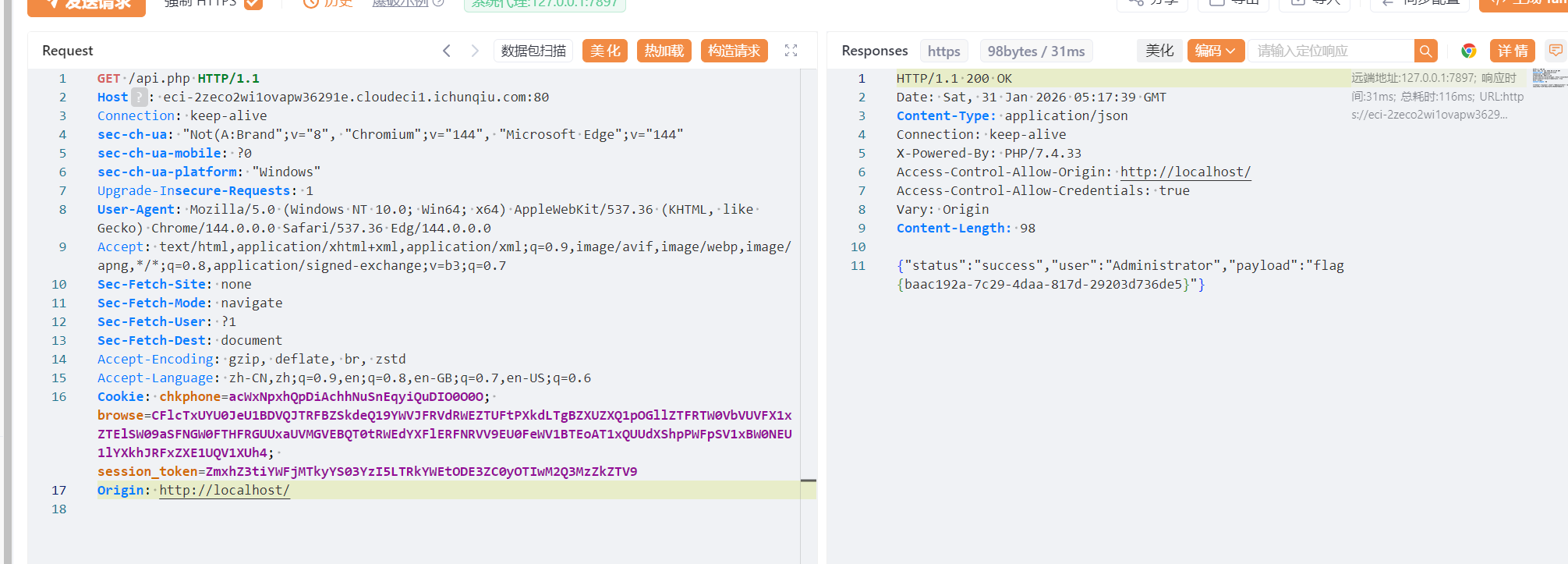The height and width of the screenshot is (564, 1568).
Task: Click the 美化 button in Request panel
Action: (x=605, y=51)
